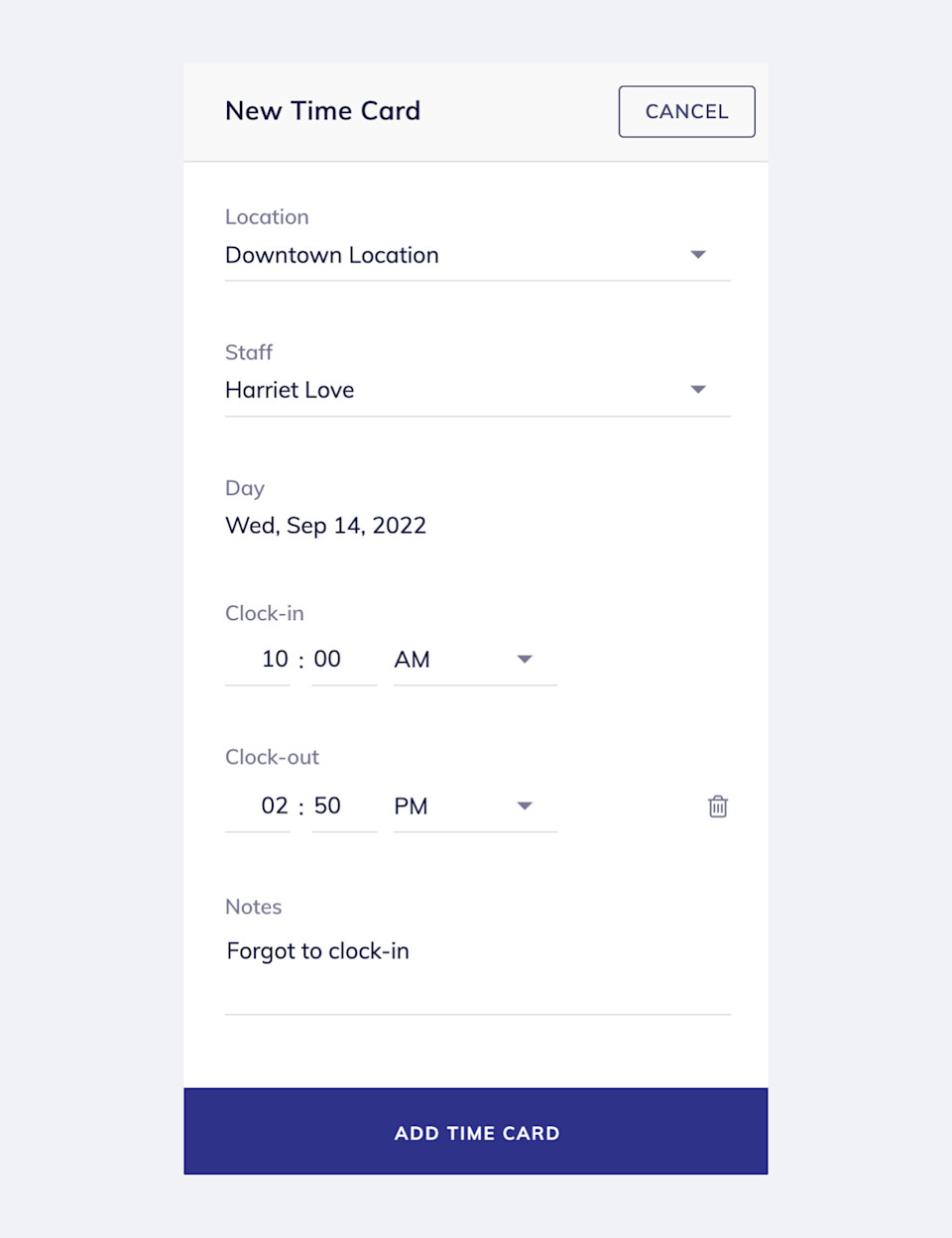
Task: Click the Notes field containing Forgot to clock-in
Action: click(x=317, y=950)
